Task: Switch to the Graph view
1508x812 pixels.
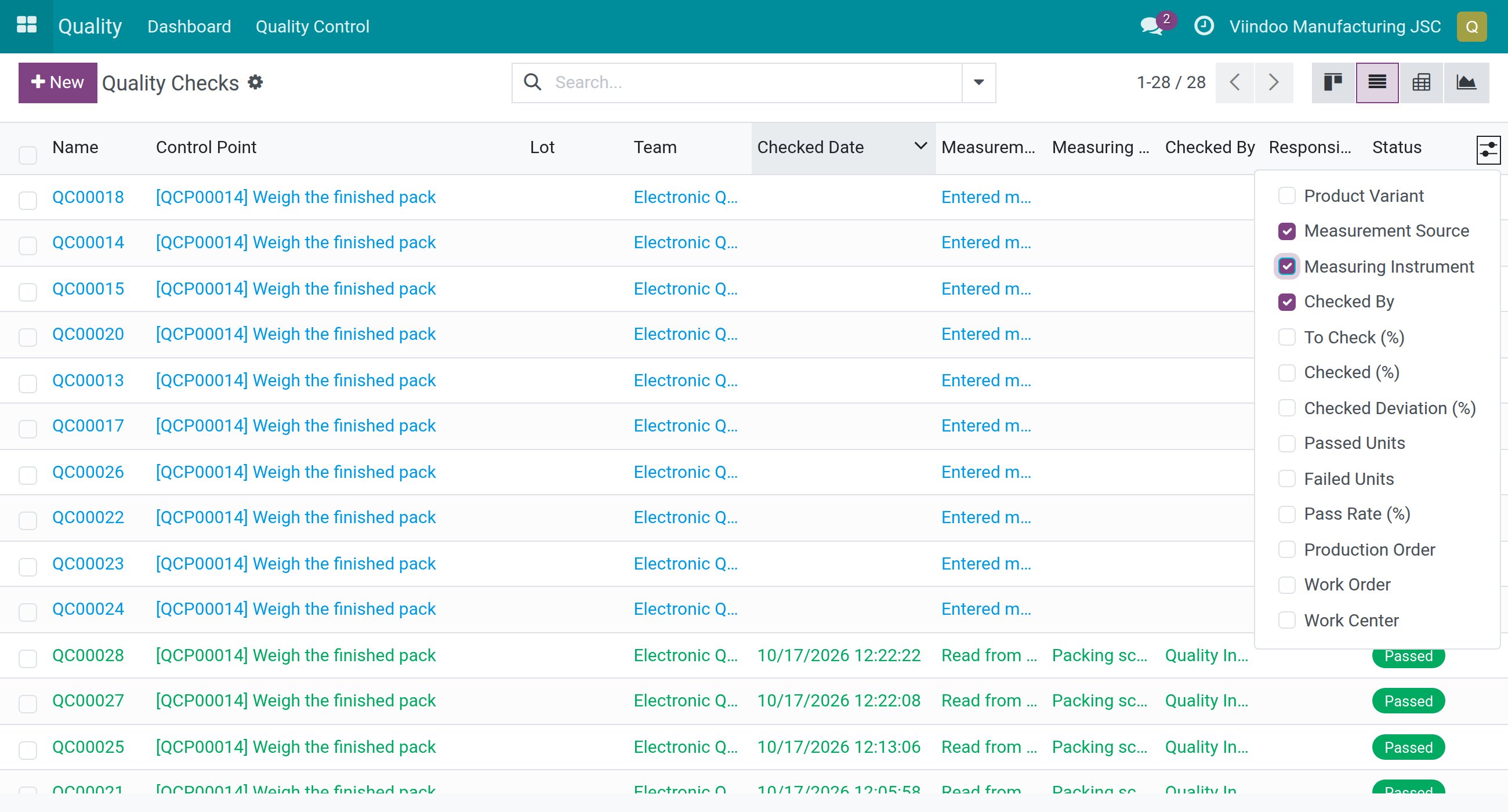Action: pos(1466,82)
